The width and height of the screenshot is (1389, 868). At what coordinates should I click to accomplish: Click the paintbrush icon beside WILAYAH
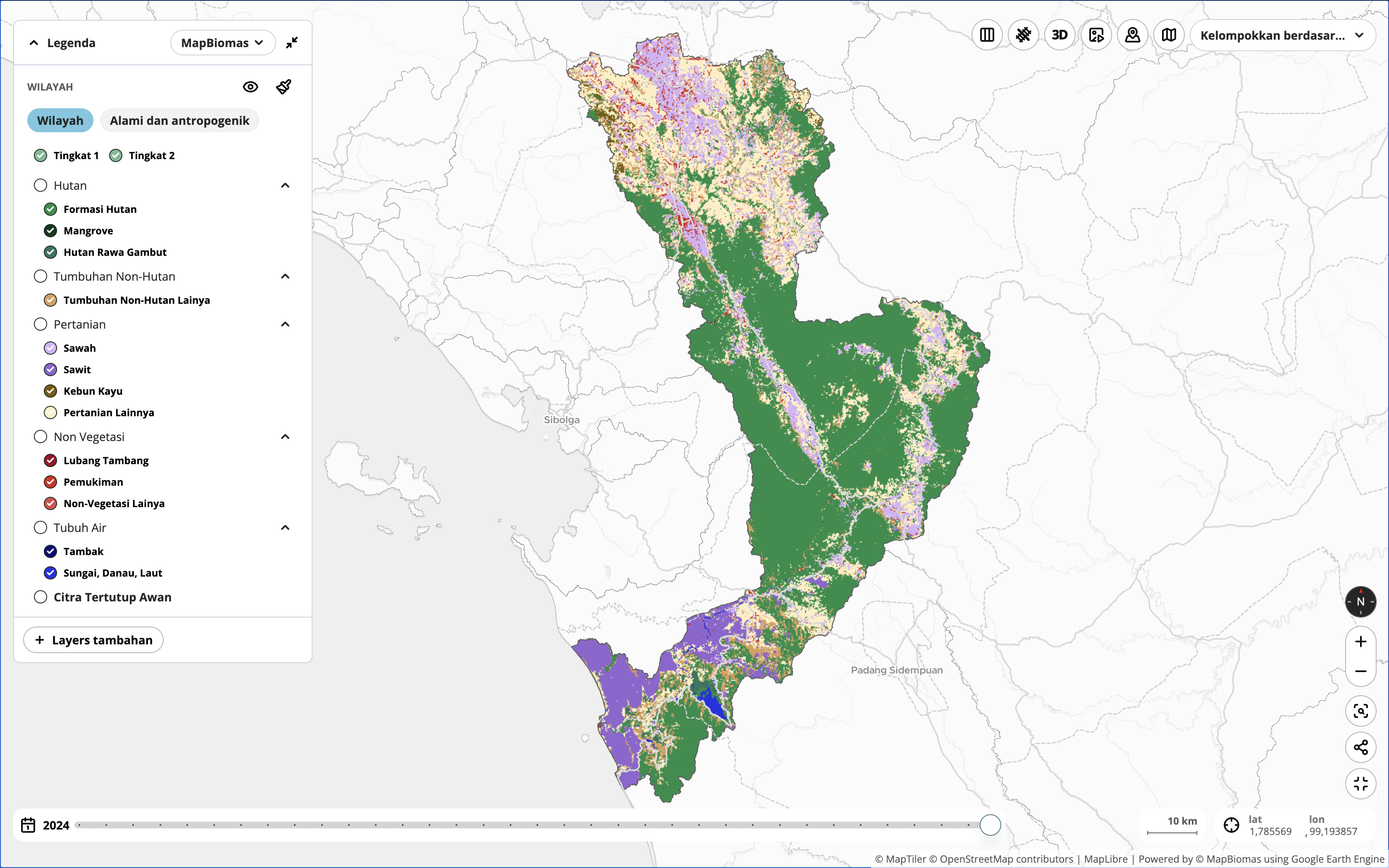coord(284,87)
